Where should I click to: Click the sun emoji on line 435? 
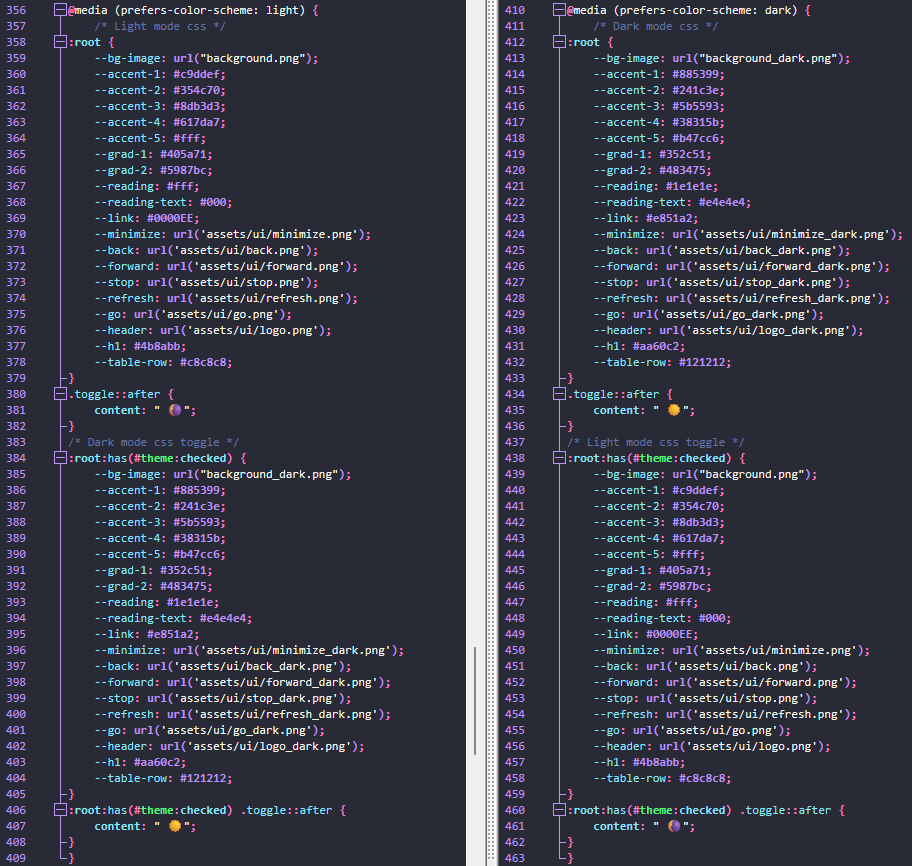click(x=675, y=410)
